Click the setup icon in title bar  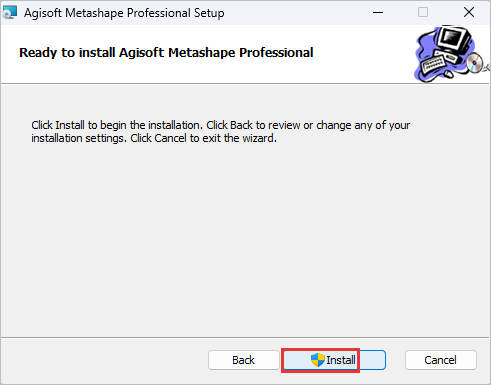tap(9, 12)
